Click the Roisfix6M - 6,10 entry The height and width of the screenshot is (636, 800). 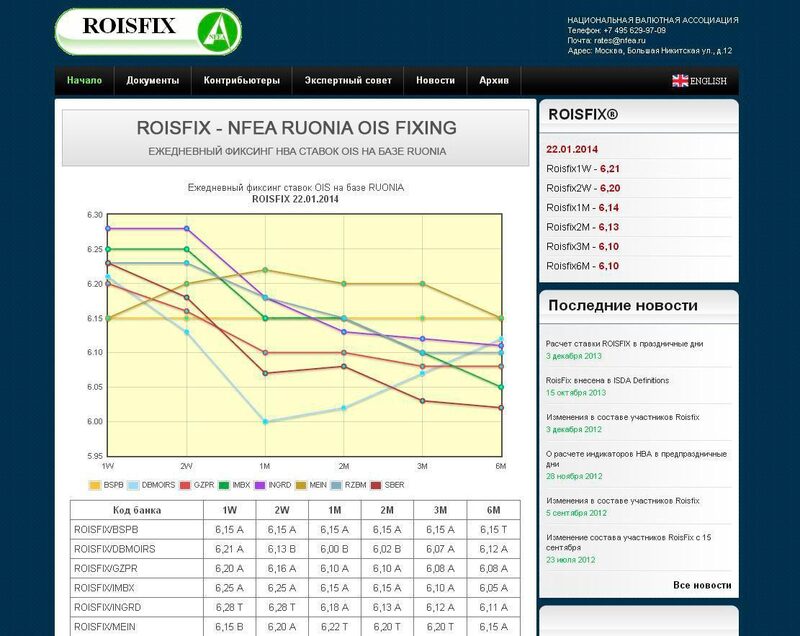coord(582,266)
